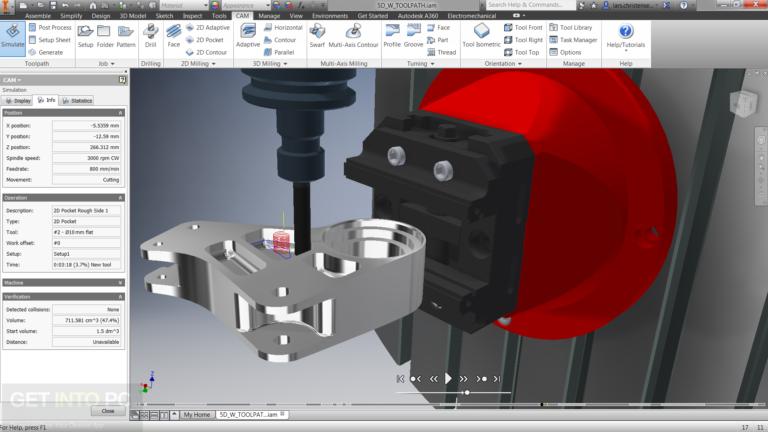
Task: Open the Inspect ribbon tab
Action: click(192, 16)
